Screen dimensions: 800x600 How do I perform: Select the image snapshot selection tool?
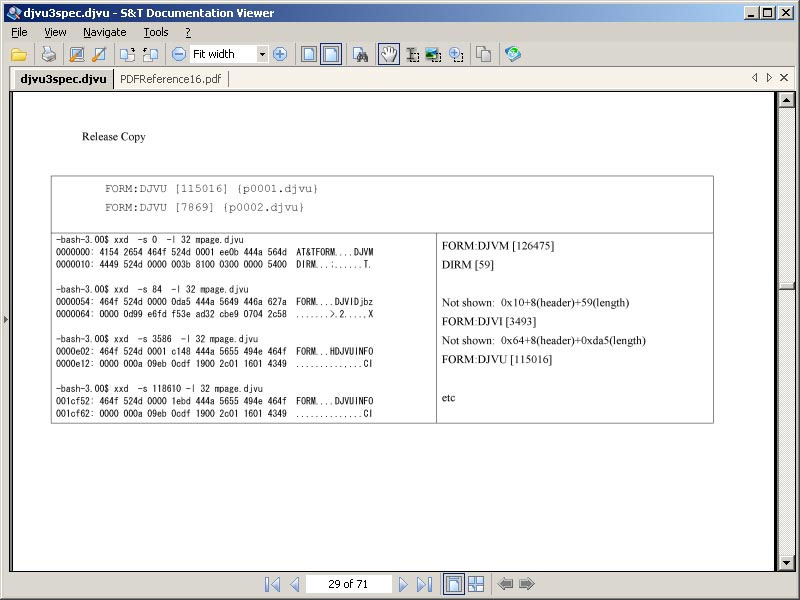434,54
